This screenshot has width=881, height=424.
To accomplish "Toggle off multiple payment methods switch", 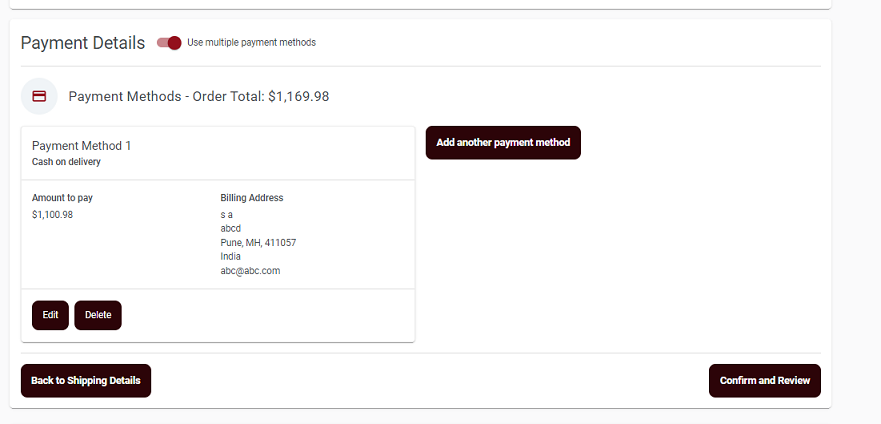I will point(169,43).
